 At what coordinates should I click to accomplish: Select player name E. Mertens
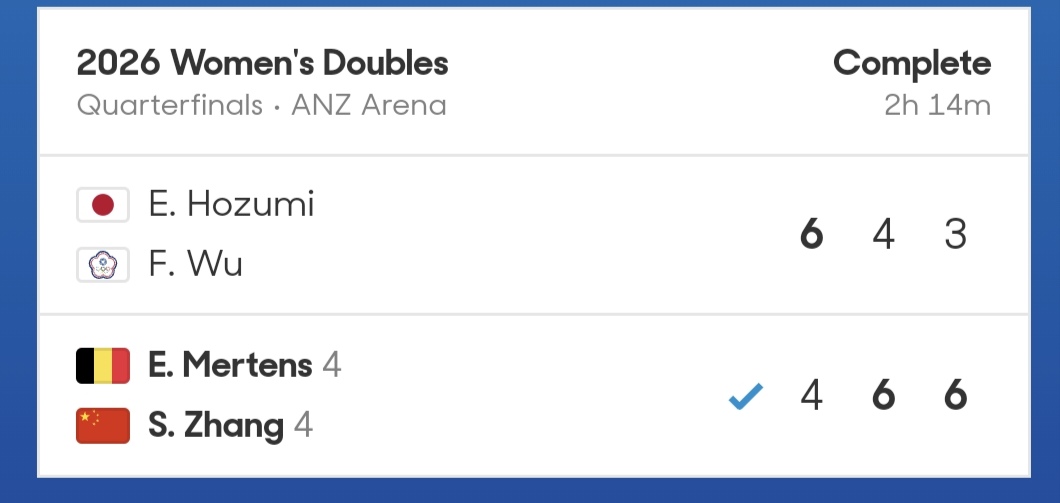click(230, 366)
